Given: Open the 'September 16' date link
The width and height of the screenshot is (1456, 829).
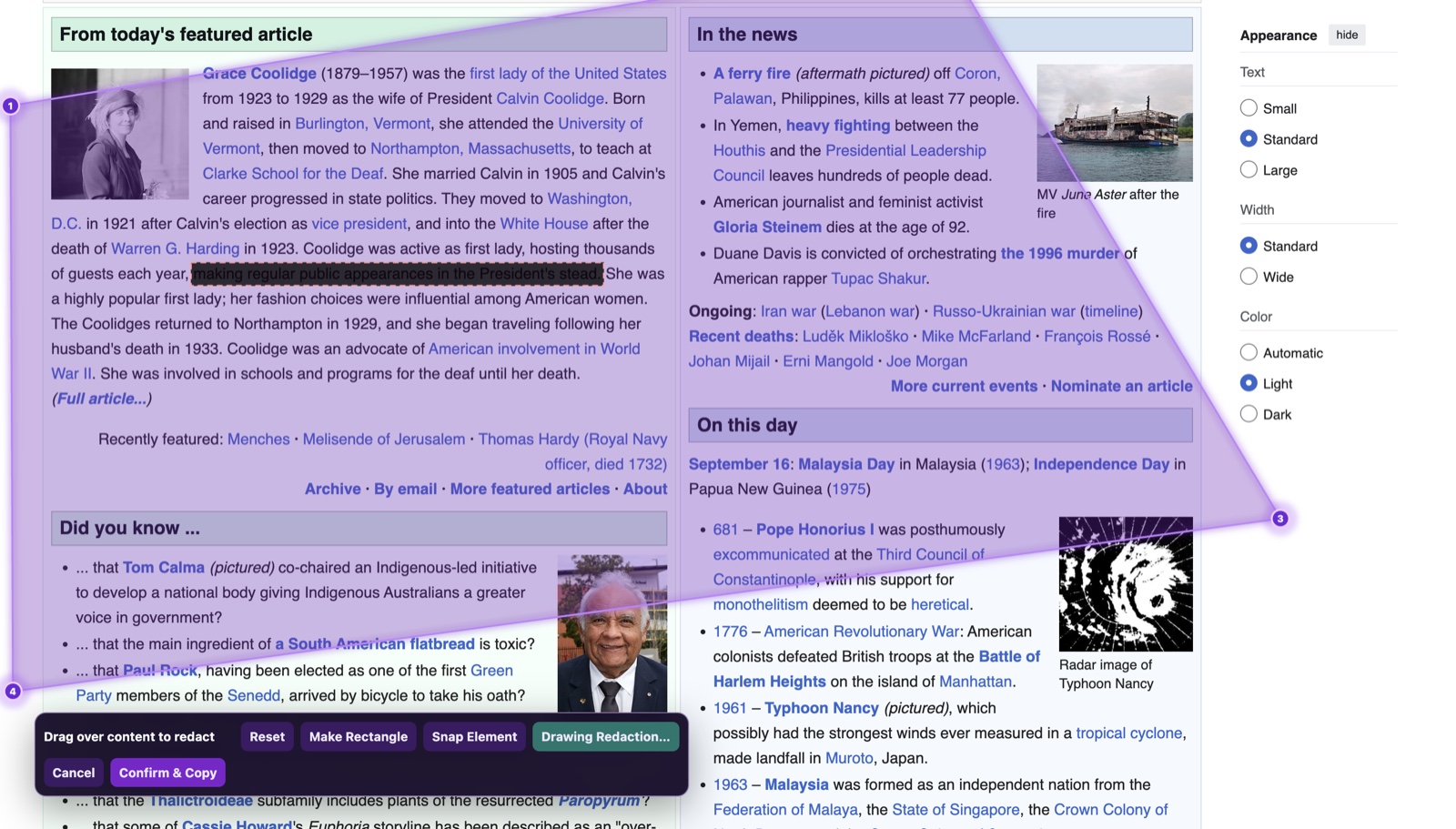Looking at the screenshot, I should 739,464.
